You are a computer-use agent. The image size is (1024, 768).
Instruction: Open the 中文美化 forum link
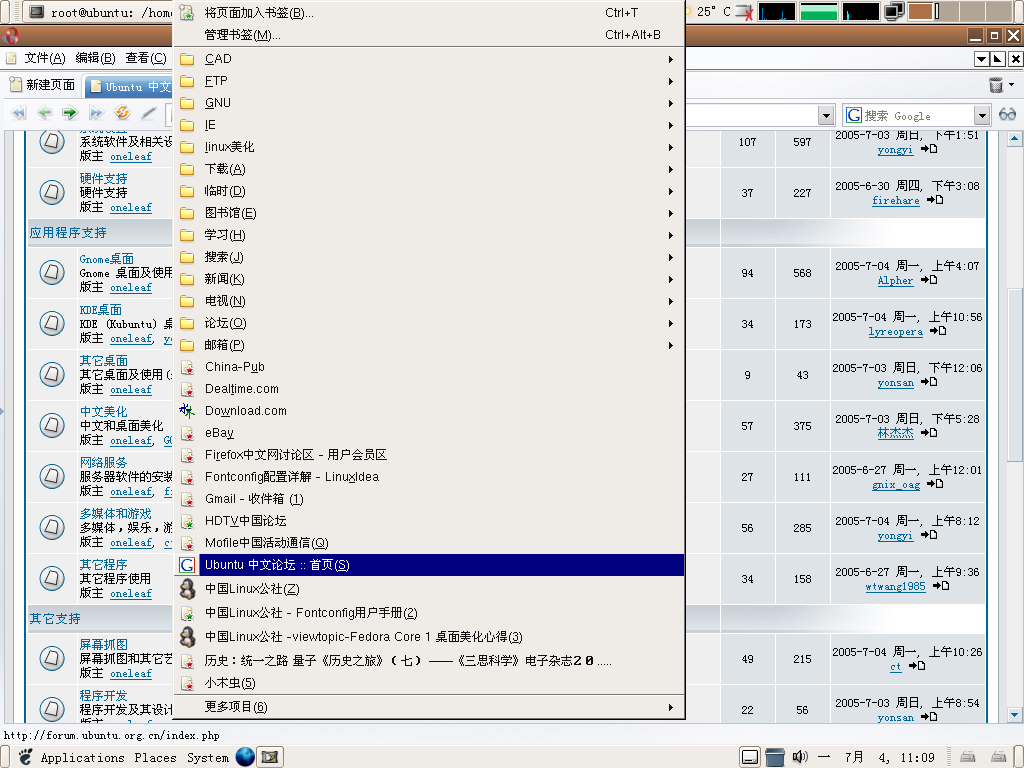pos(103,411)
